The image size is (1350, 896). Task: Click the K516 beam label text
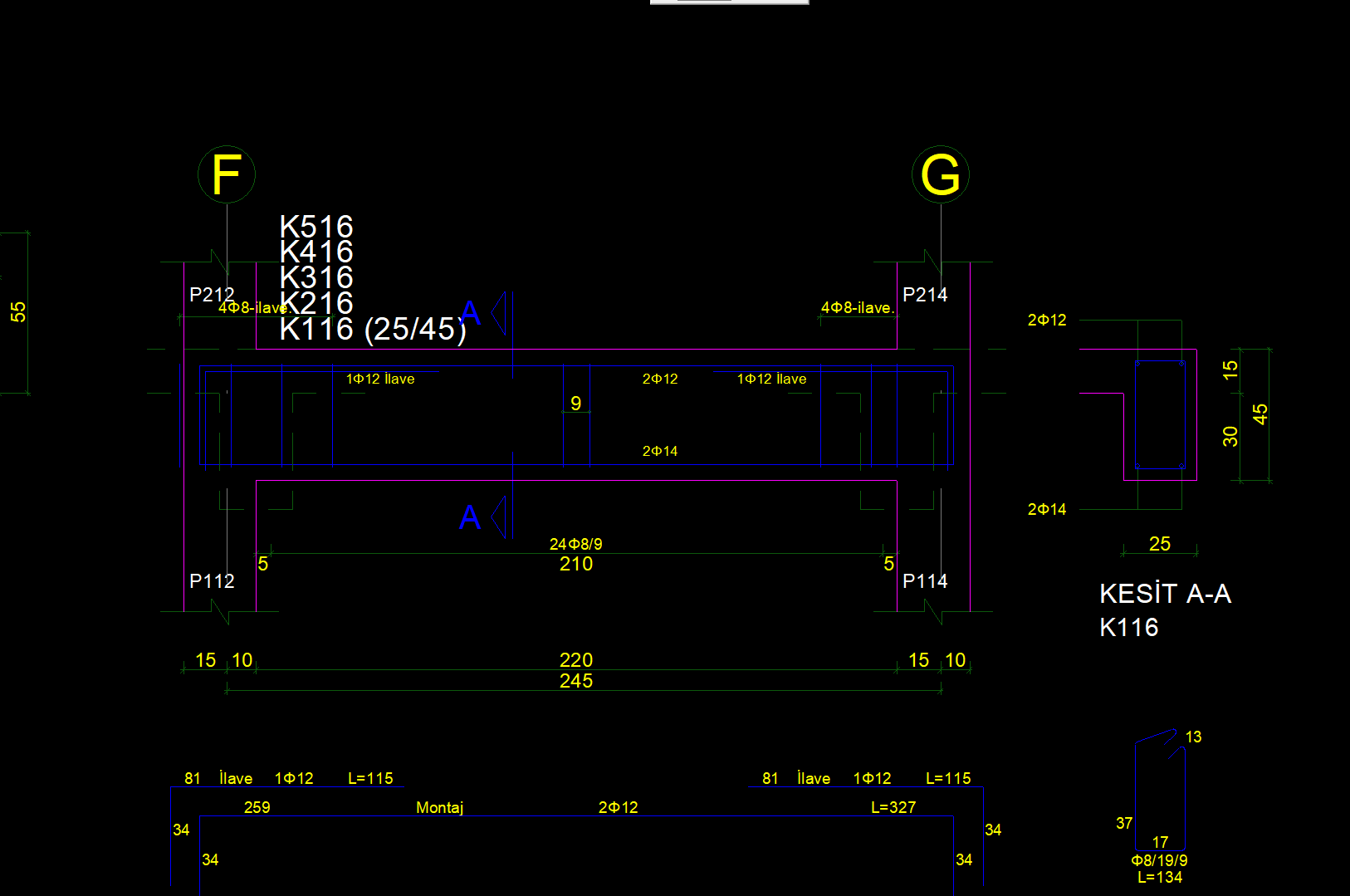[316, 226]
